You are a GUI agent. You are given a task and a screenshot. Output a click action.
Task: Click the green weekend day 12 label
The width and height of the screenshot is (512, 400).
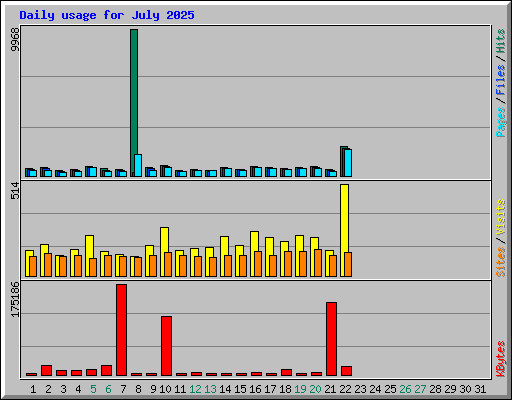click(195, 389)
